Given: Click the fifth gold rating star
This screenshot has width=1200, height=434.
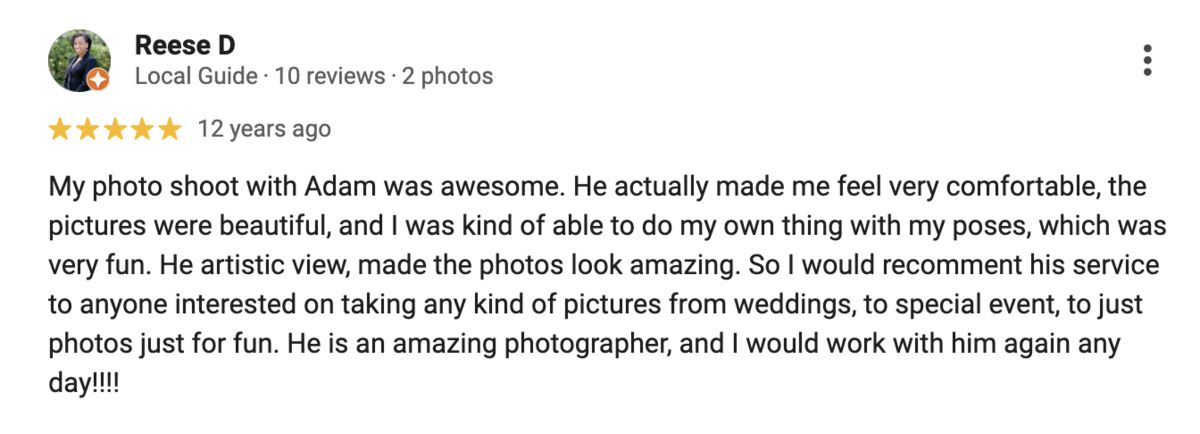Looking at the screenshot, I should (168, 129).
